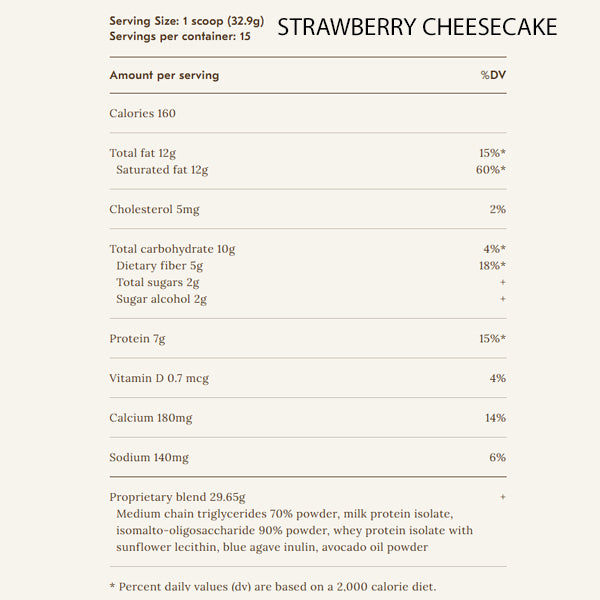The height and width of the screenshot is (600, 600).
Task: Select the Proprietary blend 29.65g heading
Action: (177, 497)
